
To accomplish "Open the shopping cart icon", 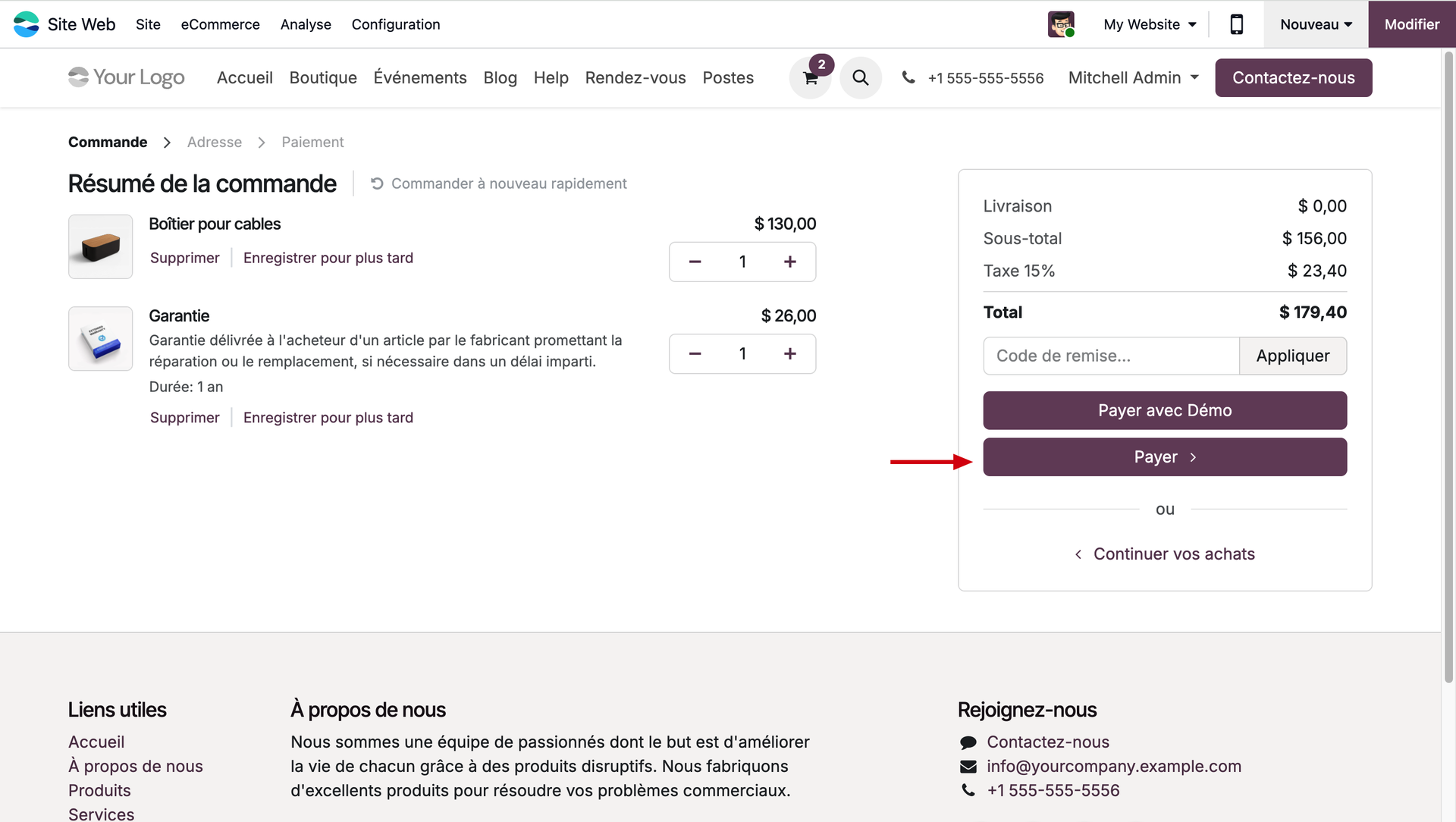I will point(810,78).
